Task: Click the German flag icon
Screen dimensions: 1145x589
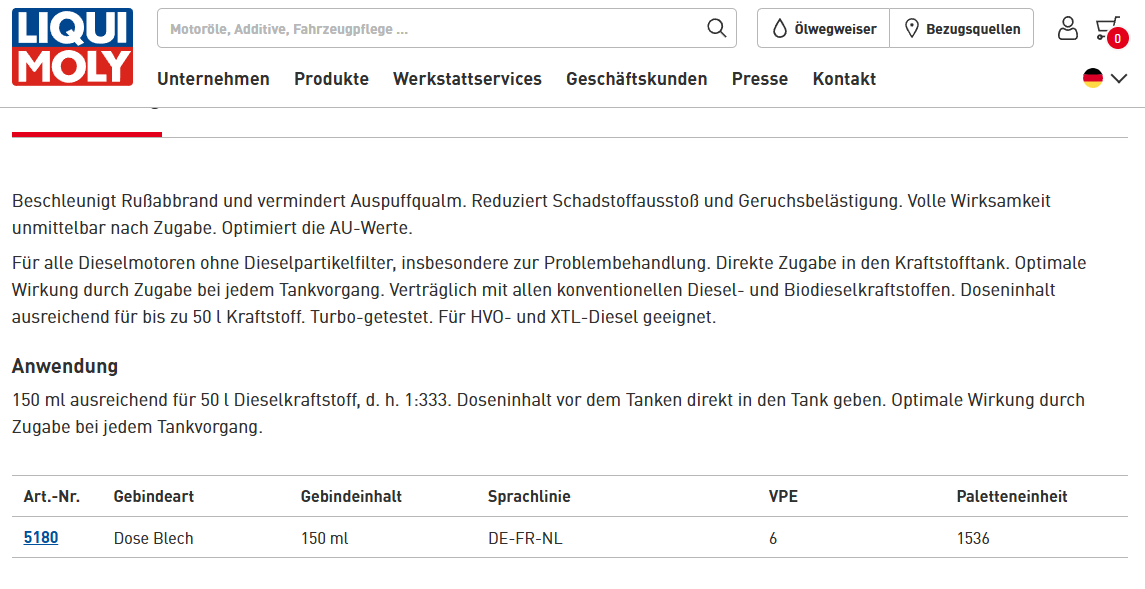Action: pos(1093,78)
